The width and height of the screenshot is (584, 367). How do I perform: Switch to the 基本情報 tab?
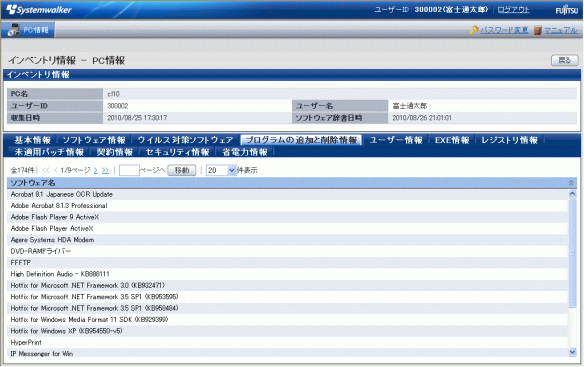(32, 140)
